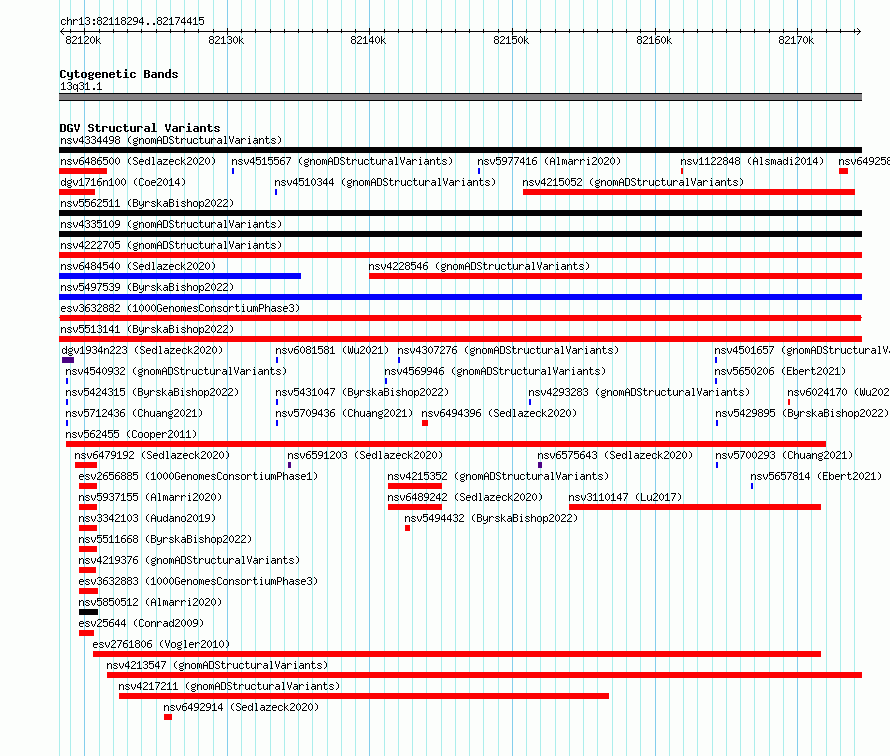Select nsv6479192 (Sedlazeck2020) label
Image resolution: width=890 pixels, height=756 pixels.
coord(152,455)
